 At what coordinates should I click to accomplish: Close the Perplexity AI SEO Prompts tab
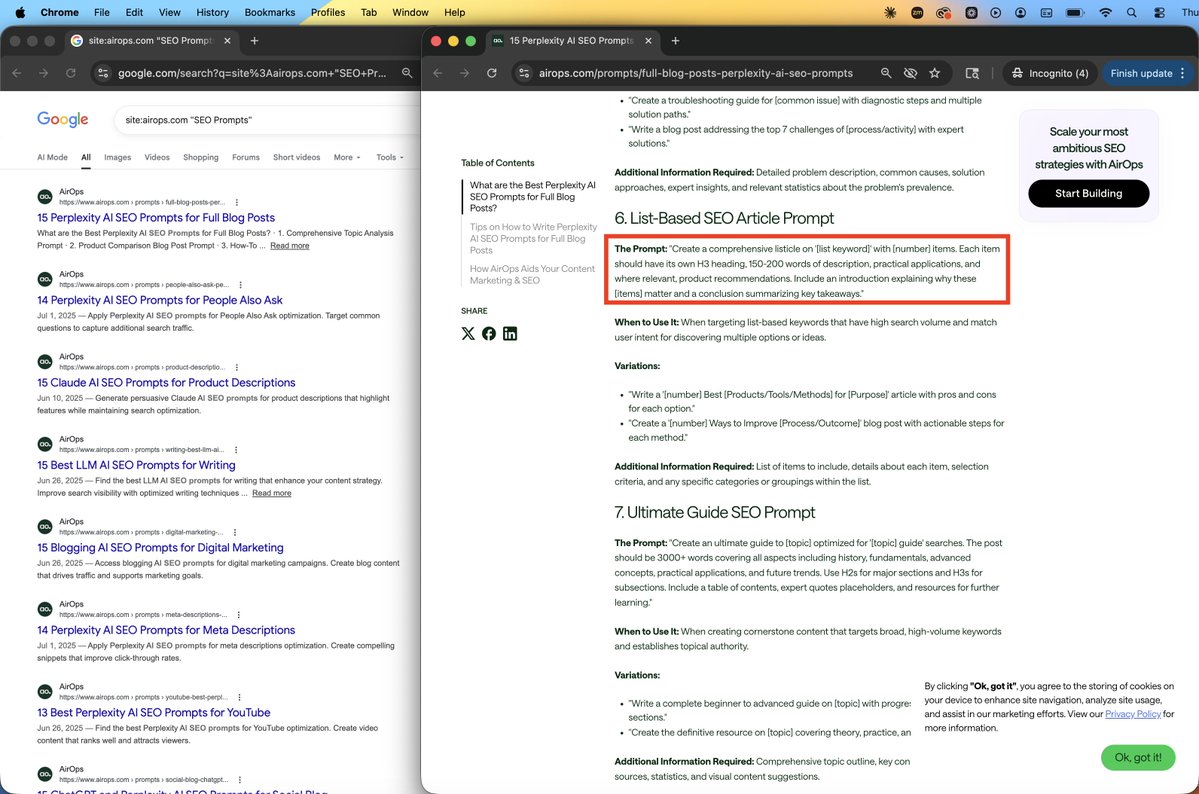point(648,41)
